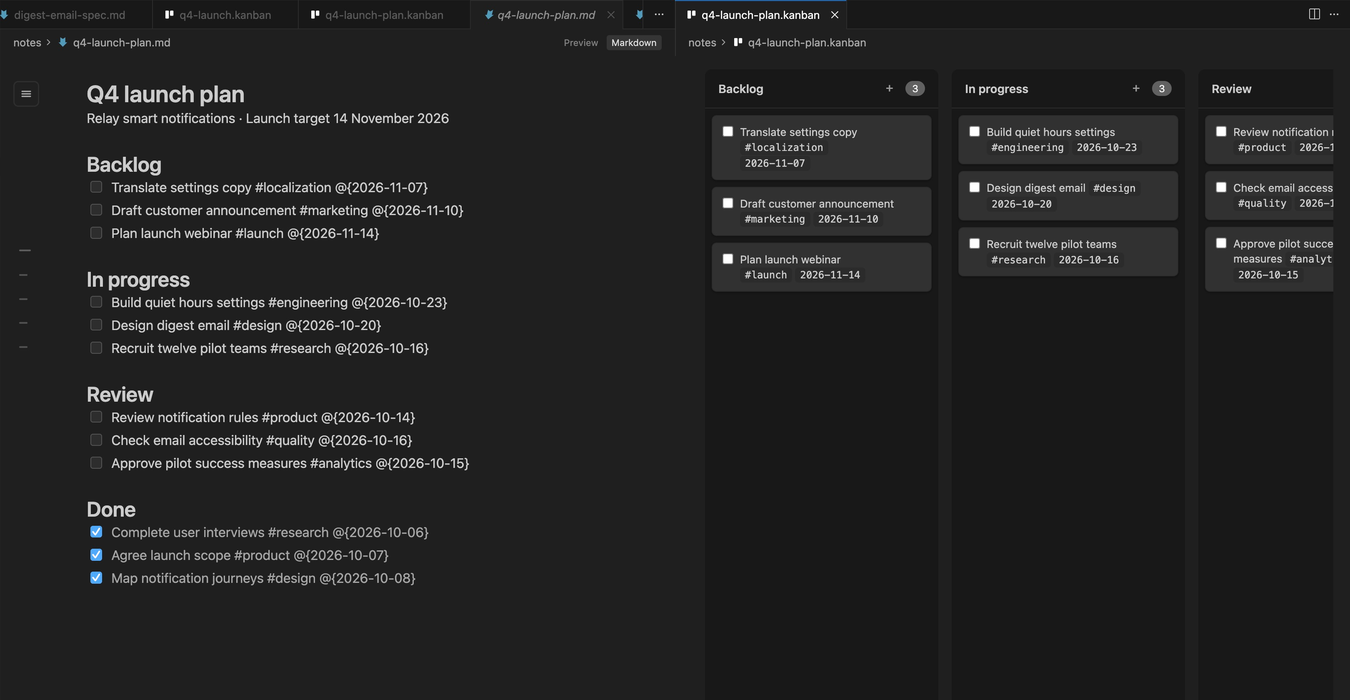Select the q4-launch-plan.md tab

pyautogui.click(x=546, y=15)
